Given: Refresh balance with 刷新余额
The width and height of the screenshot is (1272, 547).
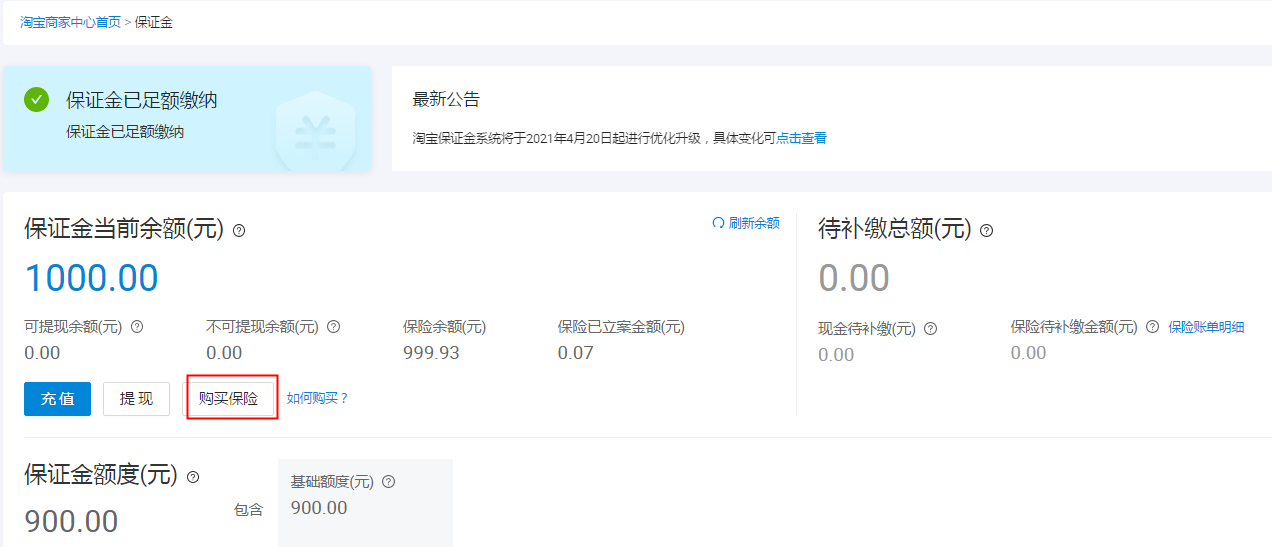Looking at the screenshot, I should 746,223.
